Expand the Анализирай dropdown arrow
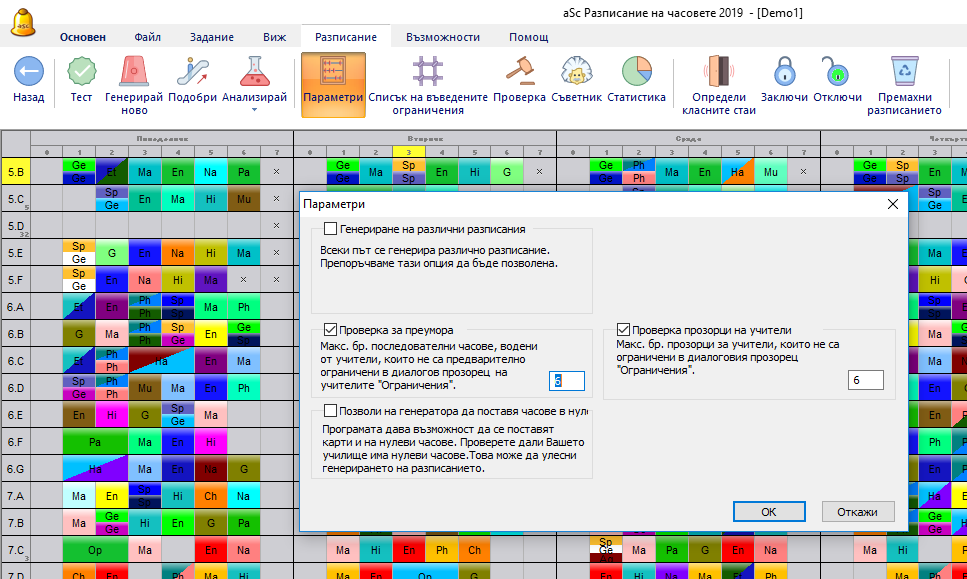 click(254, 109)
